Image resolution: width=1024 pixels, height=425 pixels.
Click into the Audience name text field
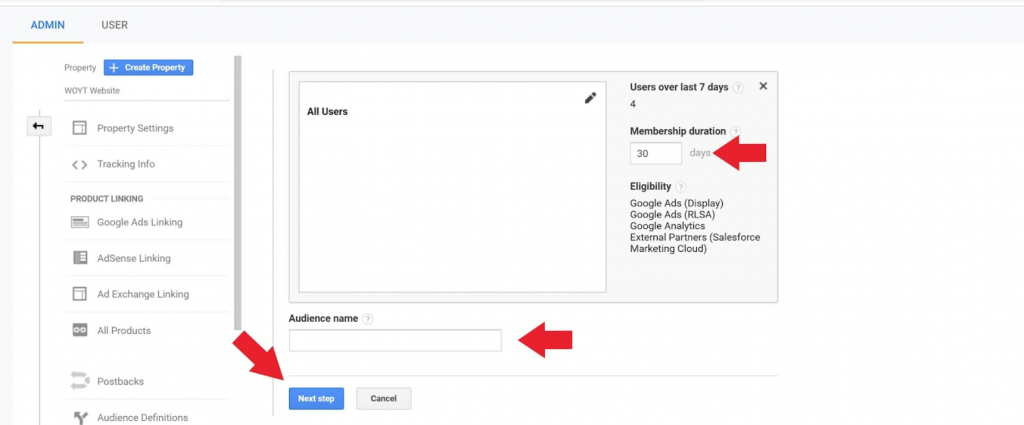(x=395, y=340)
